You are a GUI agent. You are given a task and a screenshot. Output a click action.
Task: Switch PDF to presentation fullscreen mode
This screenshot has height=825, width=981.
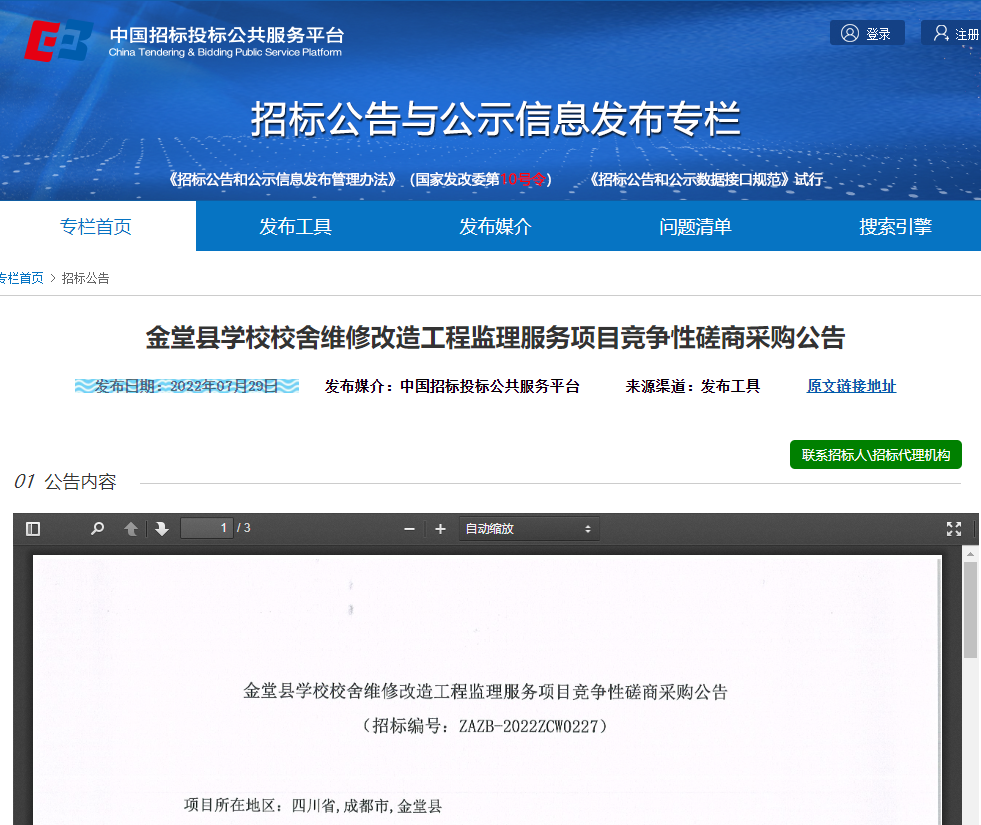pos(953,529)
